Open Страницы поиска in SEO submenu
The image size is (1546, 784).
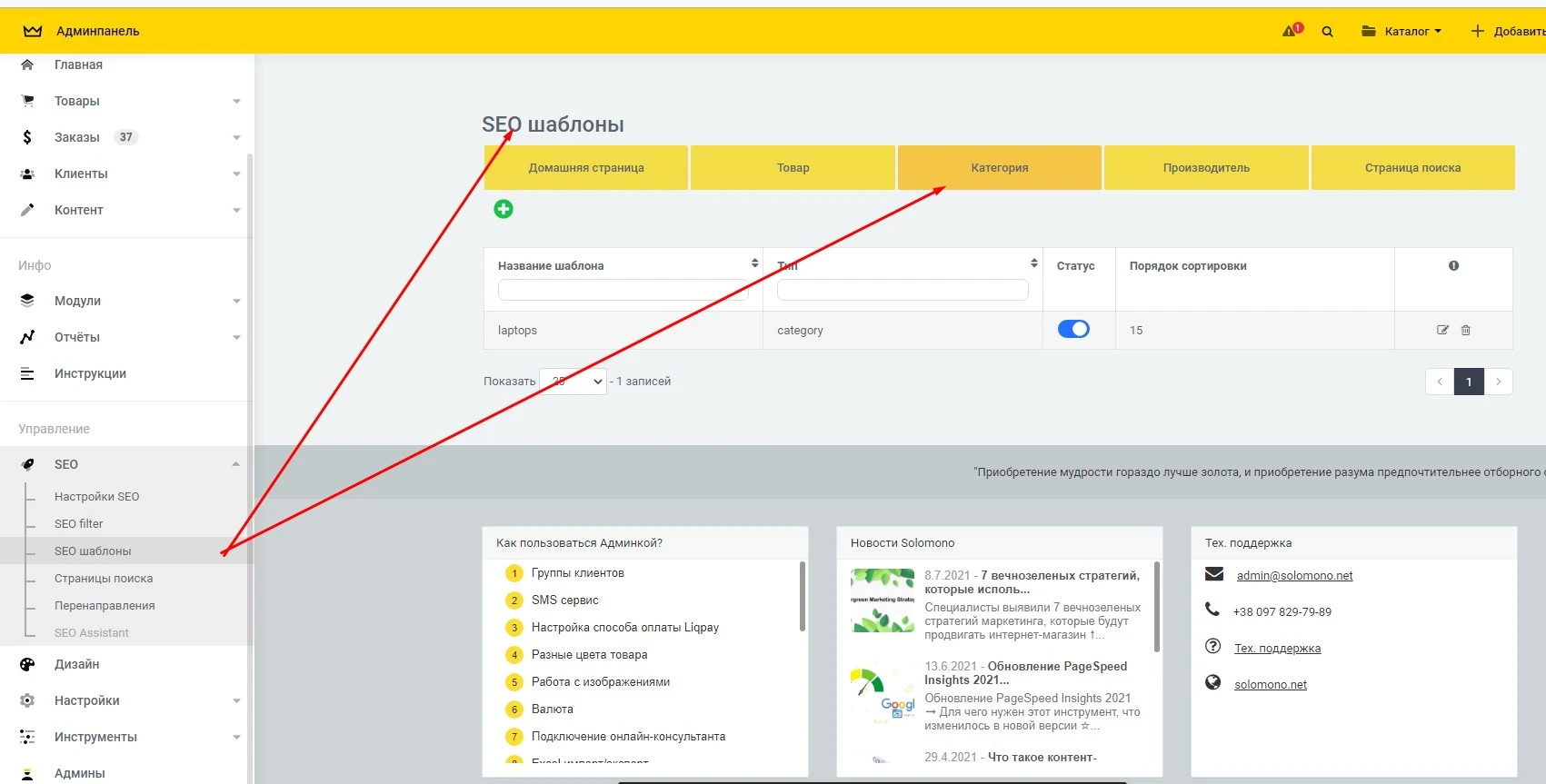pyautogui.click(x=104, y=578)
